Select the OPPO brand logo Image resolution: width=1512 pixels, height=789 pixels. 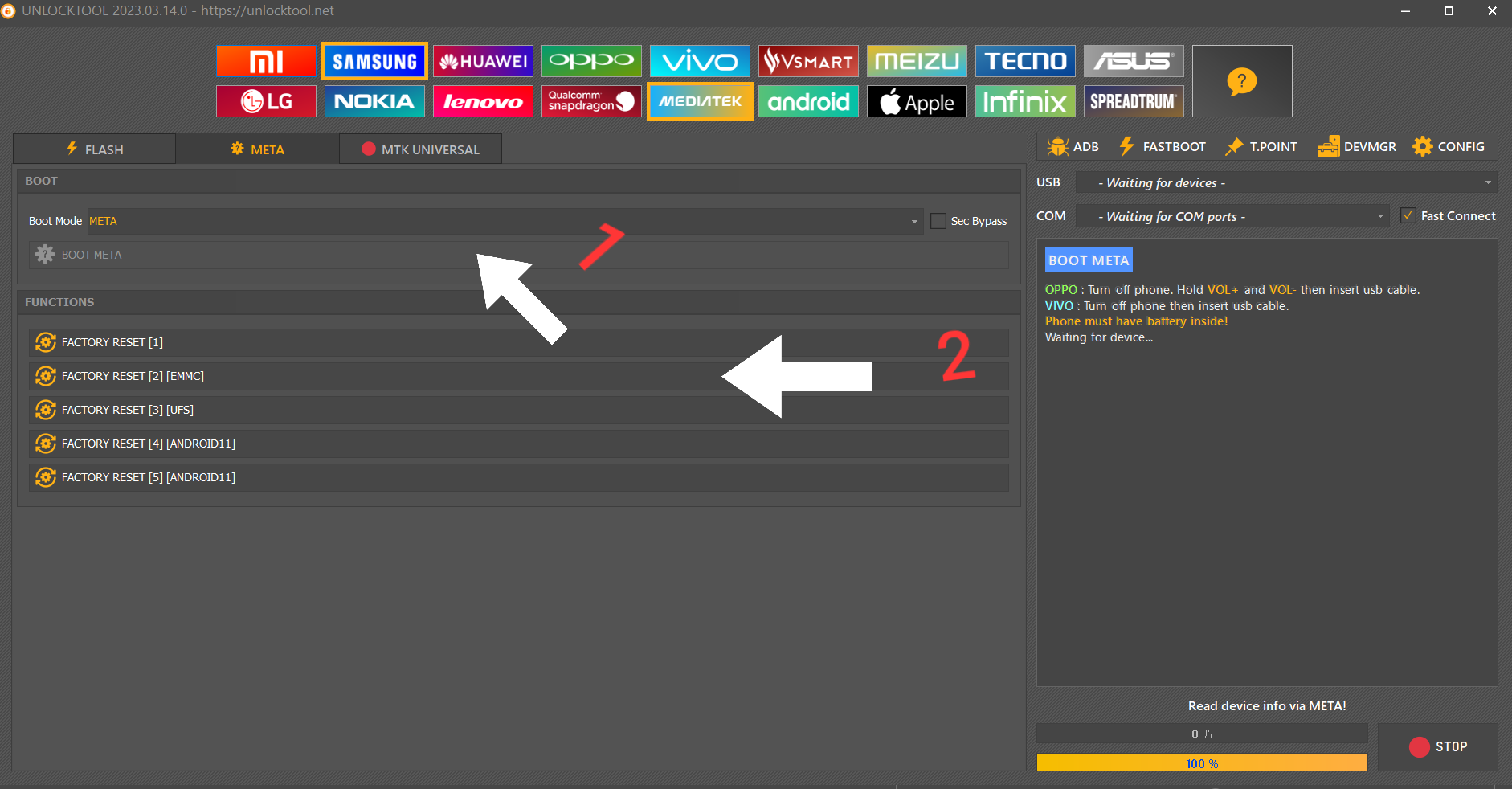[x=591, y=61]
